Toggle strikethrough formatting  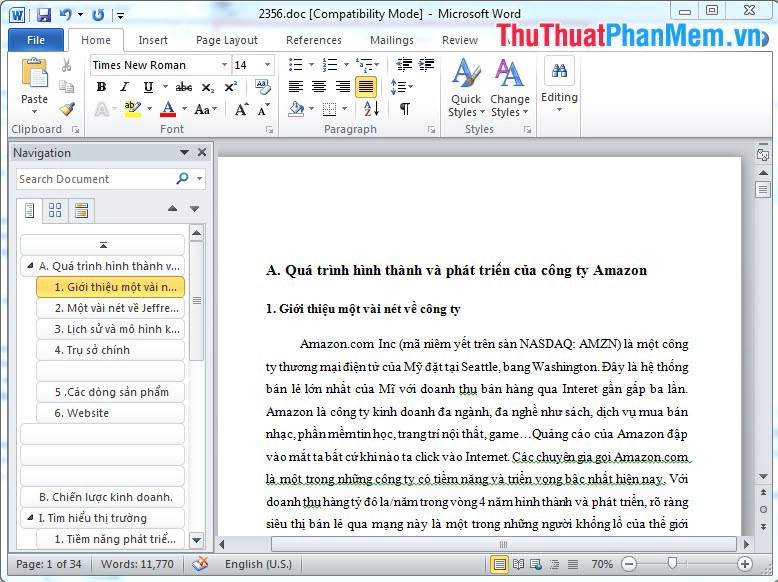[x=184, y=87]
